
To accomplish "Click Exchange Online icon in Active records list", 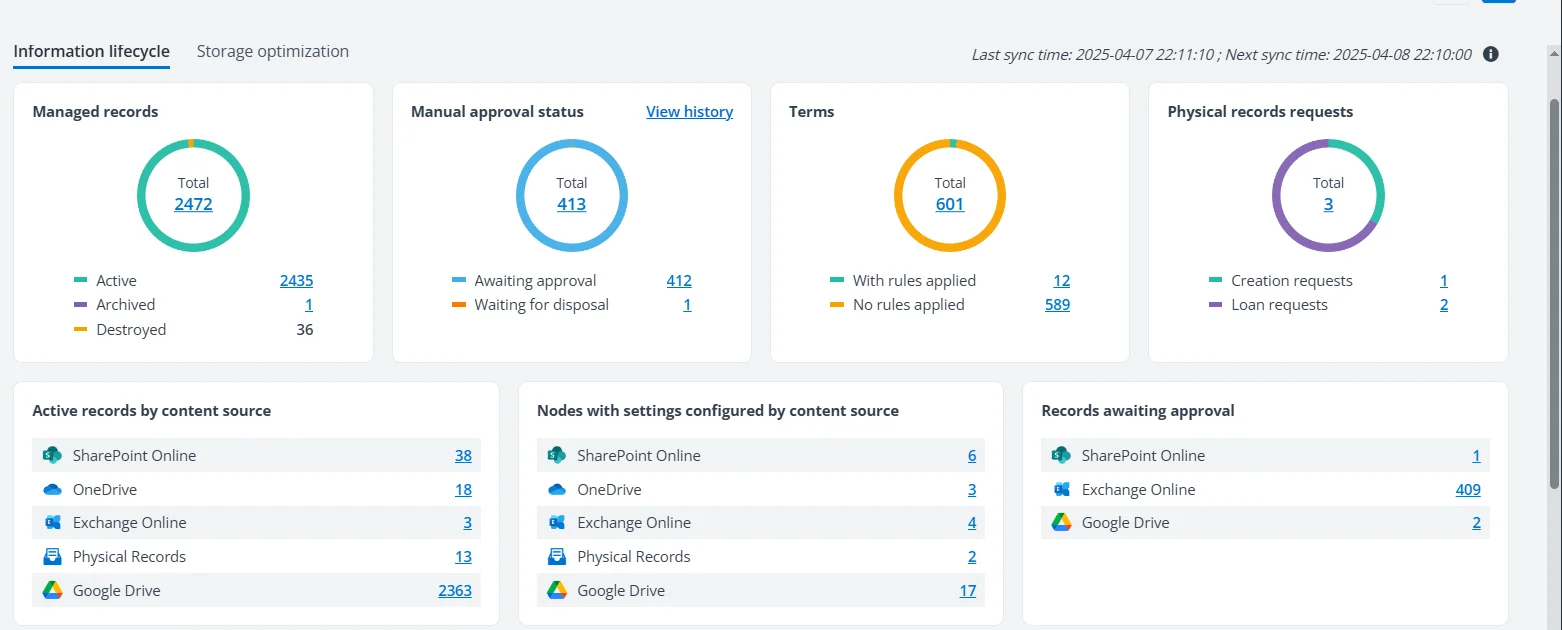I will [53, 523].
